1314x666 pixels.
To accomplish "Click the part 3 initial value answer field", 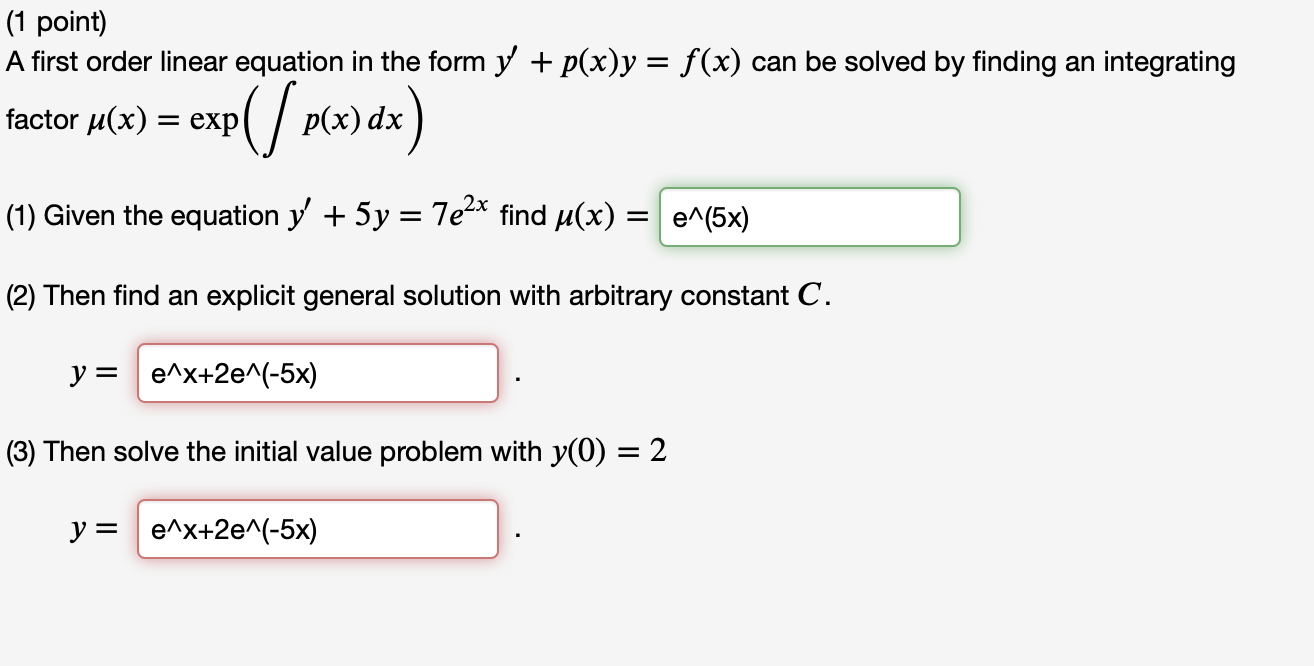I will (318, 529).
